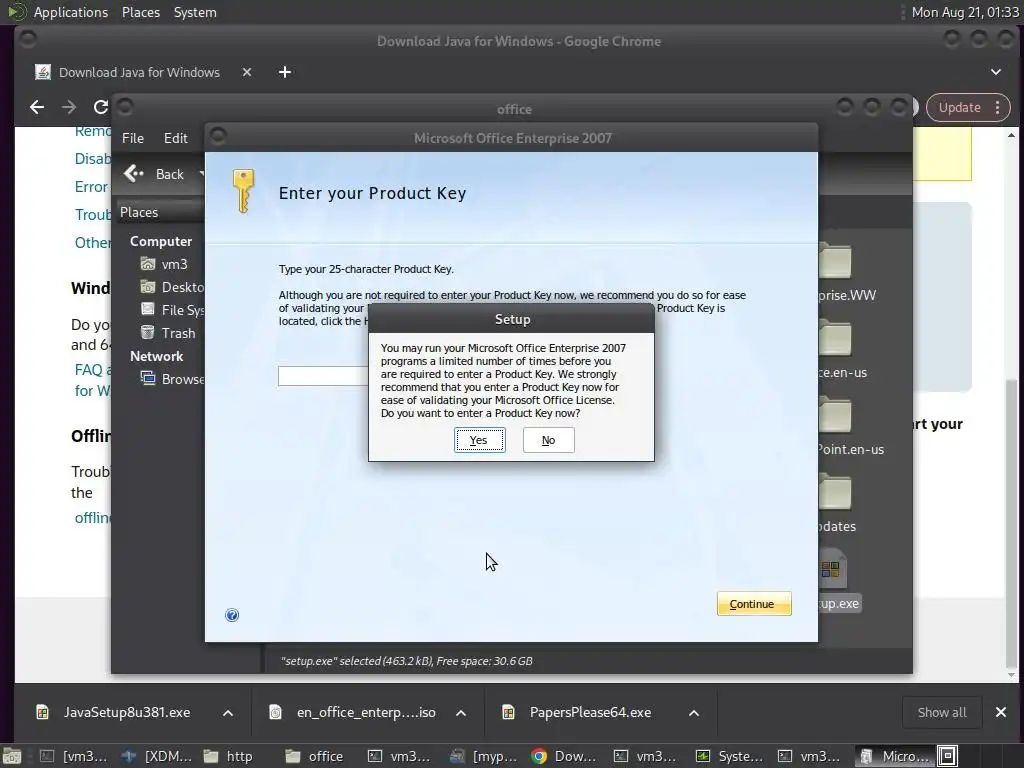Click Chrome's Update button
This screenshot has width=1024, height=768.
[x=959, y=107]
